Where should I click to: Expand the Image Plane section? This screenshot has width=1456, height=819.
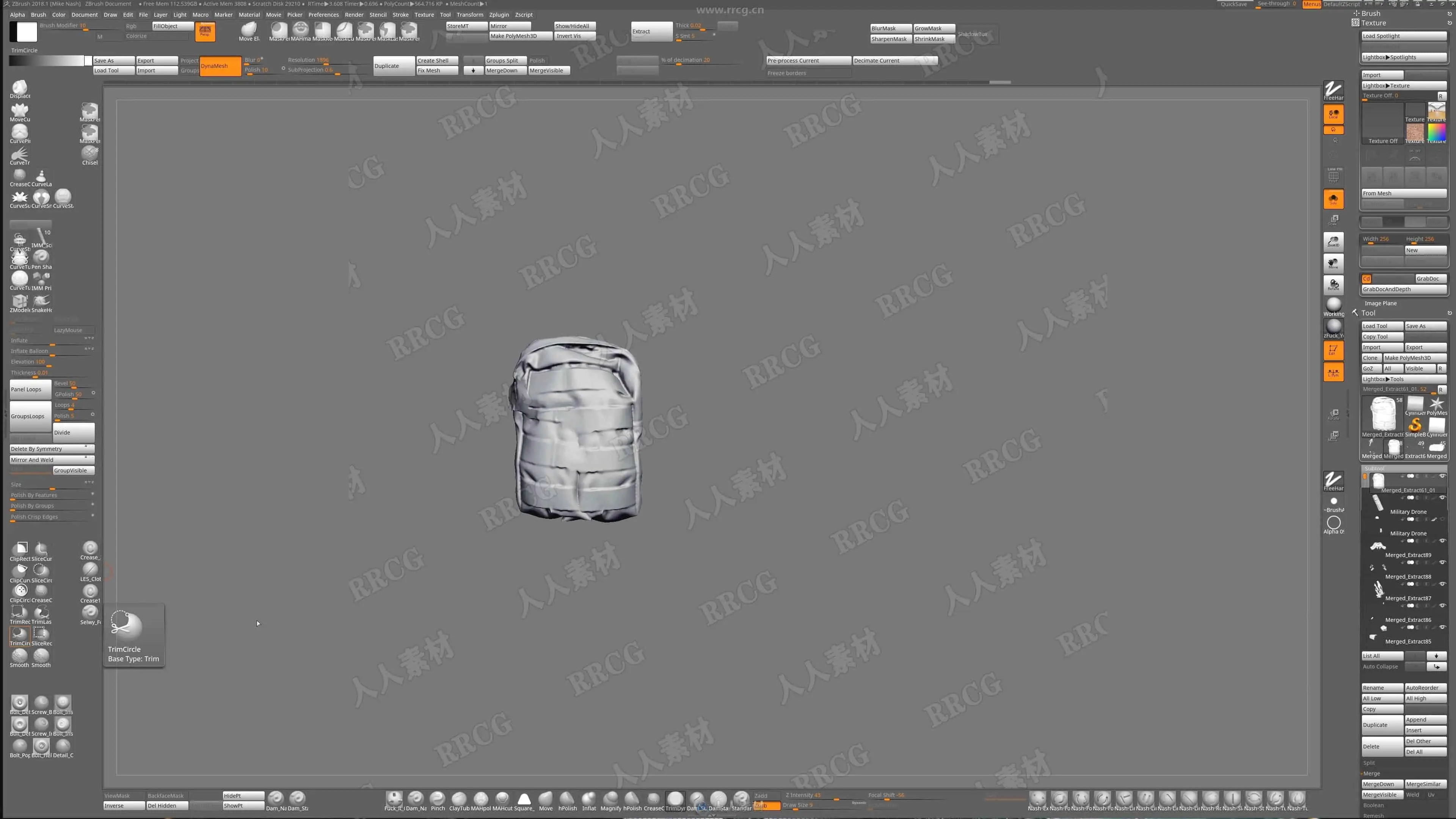click(1380, 303)
